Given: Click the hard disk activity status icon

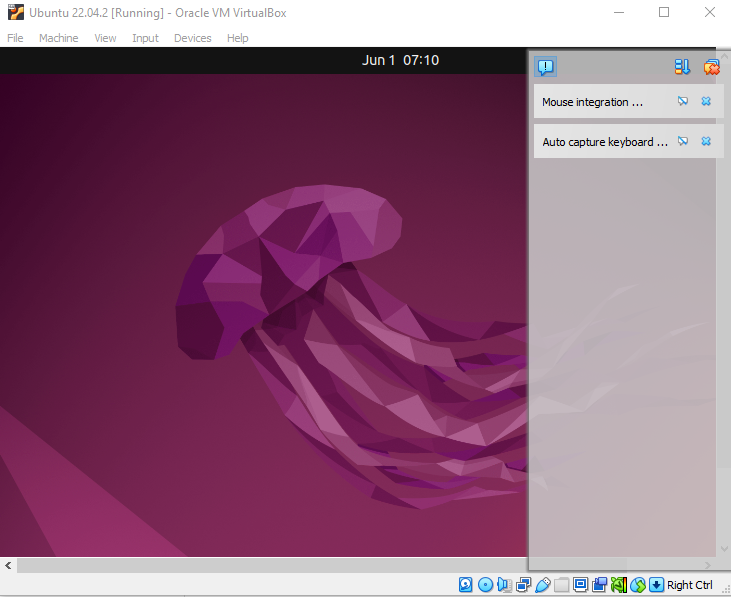Looking at the screenshot, I should pyautogui.click(x=465, y=584).
